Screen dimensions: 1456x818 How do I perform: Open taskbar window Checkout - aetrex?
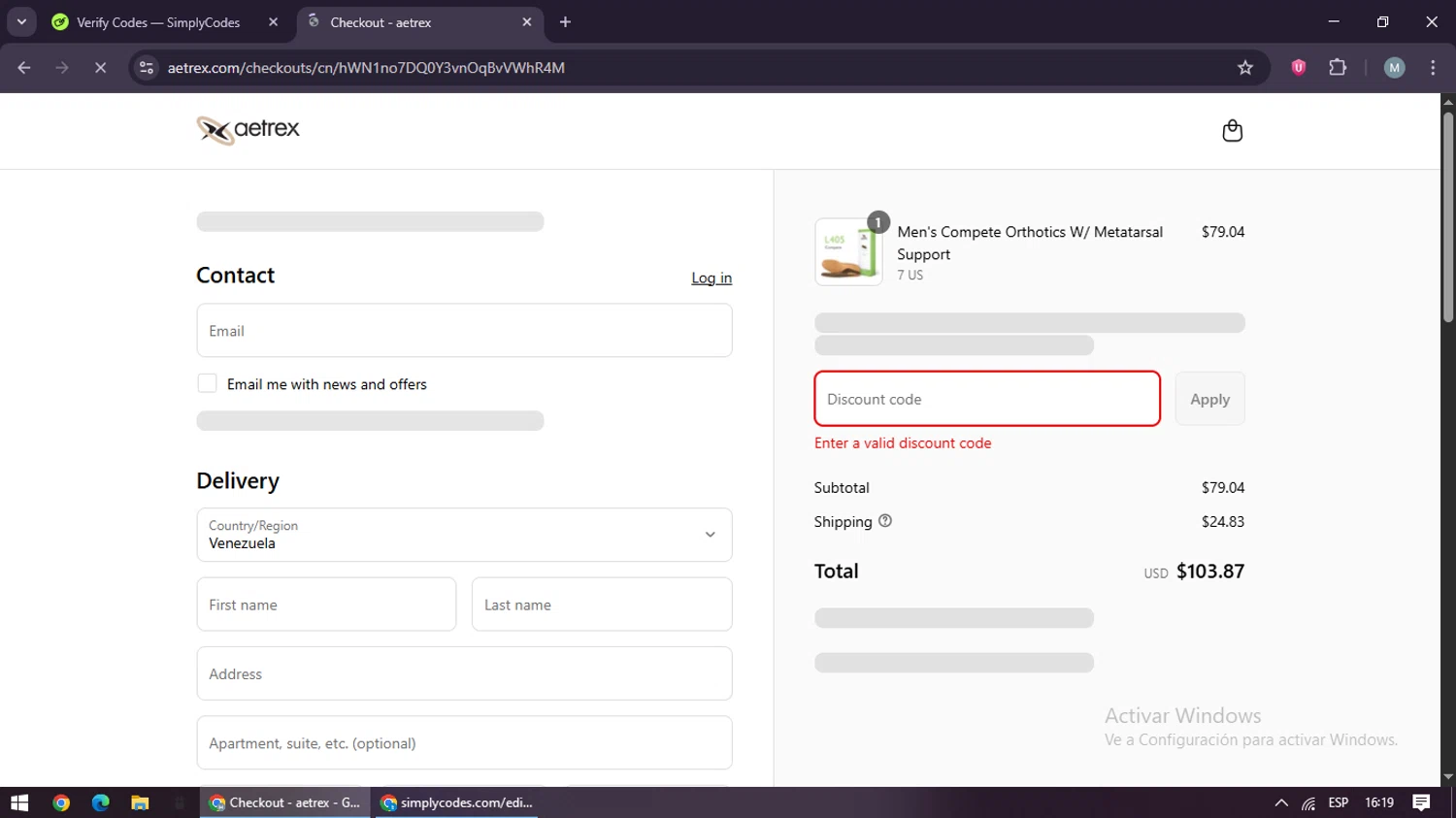point(285,802)
